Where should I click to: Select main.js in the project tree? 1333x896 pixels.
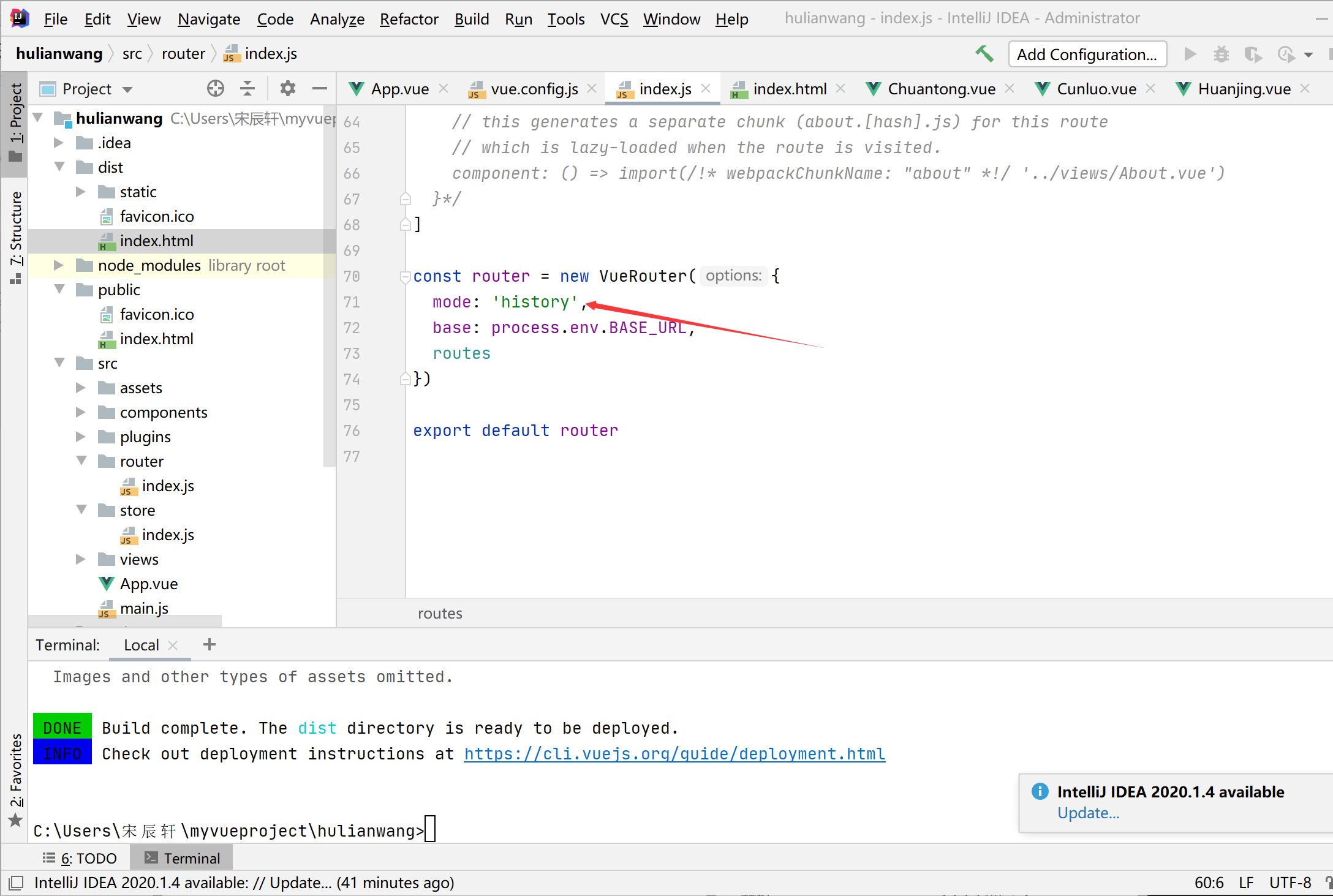pos(143,608)
